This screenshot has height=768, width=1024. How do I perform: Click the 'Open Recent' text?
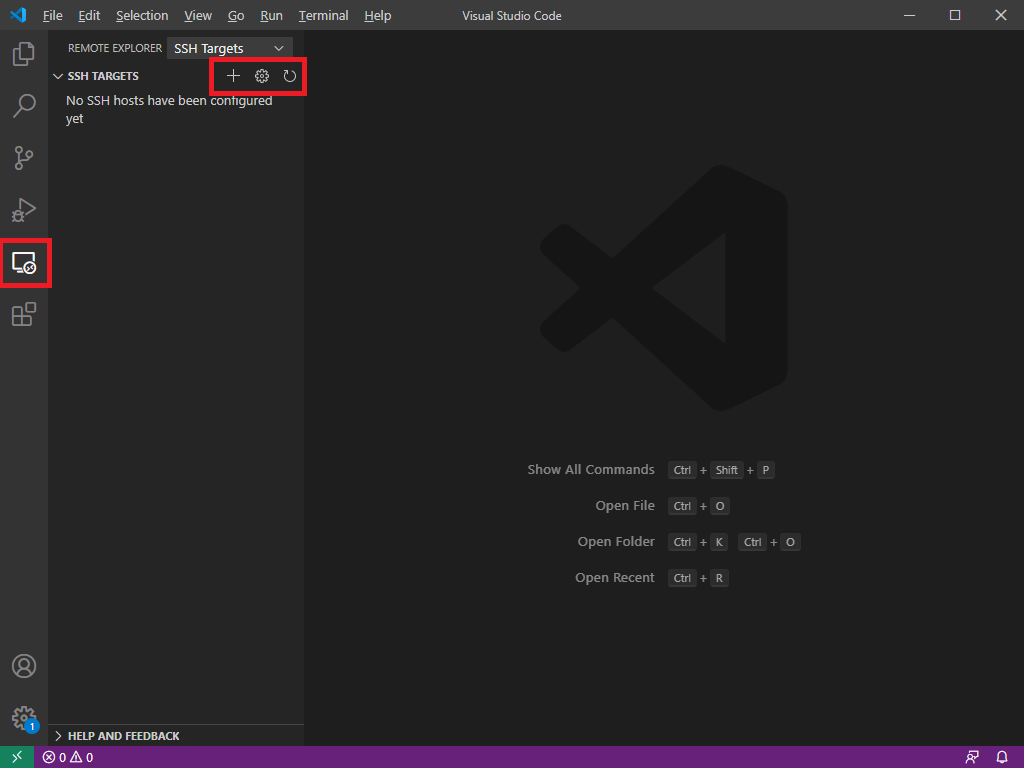(614, 577)
